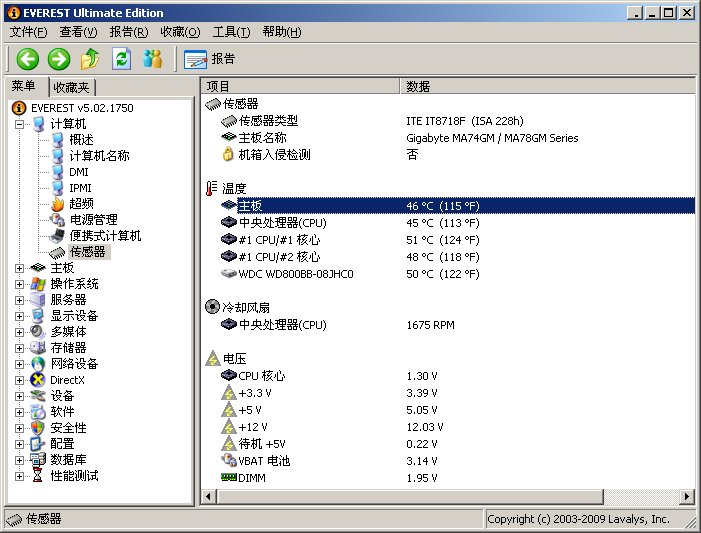701x533 pixels.
Task: Select the DIMM voltage row
Action: [448, 478]
